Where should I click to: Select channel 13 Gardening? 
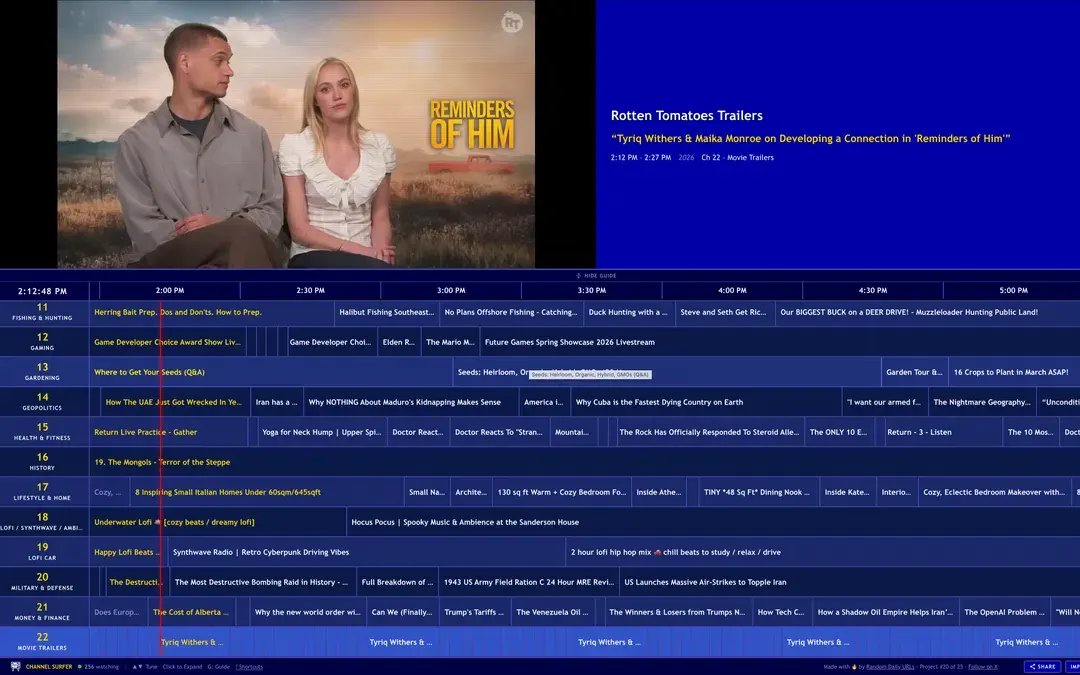pyautogui.click(x=43, y=372)
